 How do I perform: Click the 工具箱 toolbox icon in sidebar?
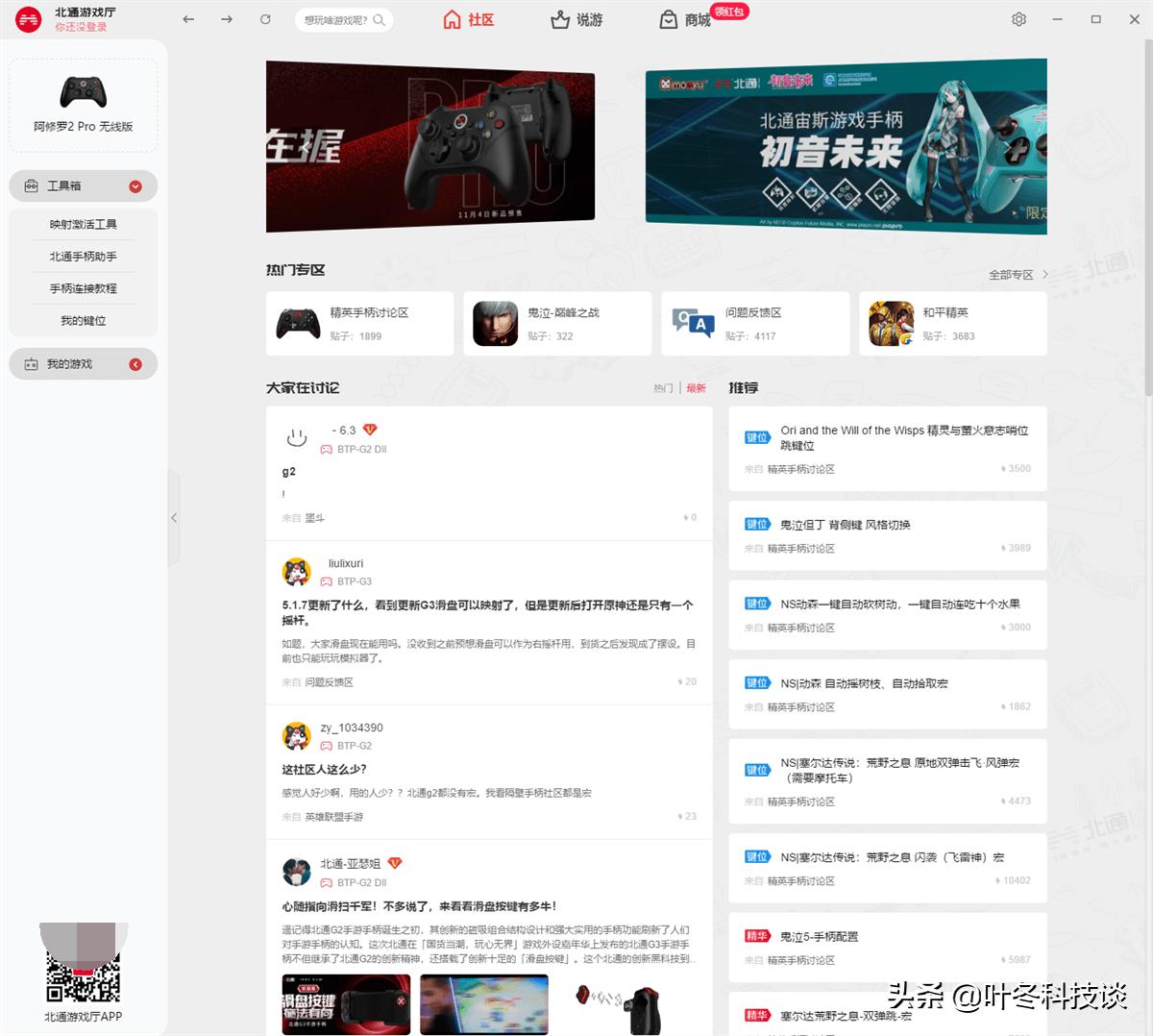coord(29,185)
